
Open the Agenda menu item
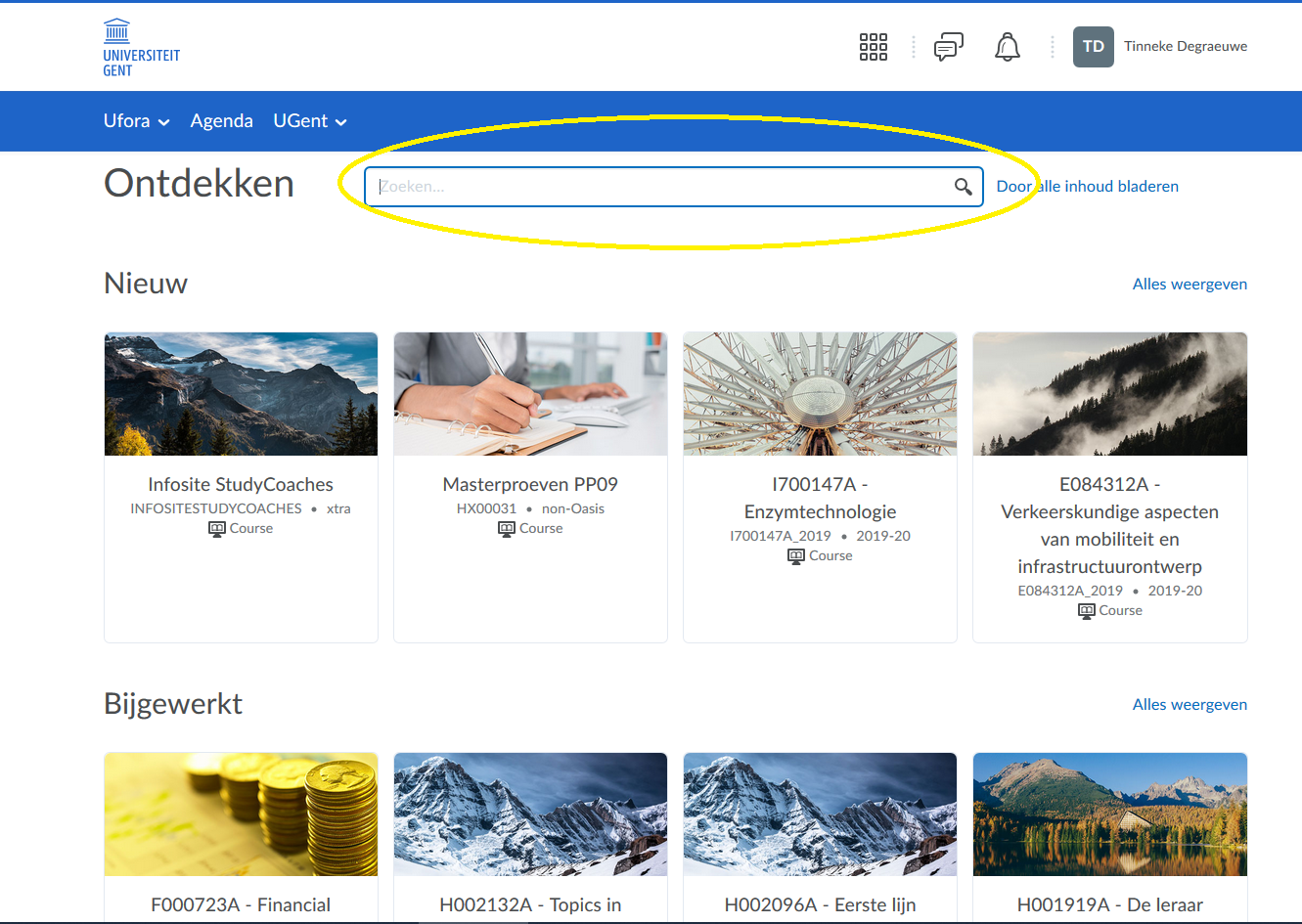pos(221,121)
